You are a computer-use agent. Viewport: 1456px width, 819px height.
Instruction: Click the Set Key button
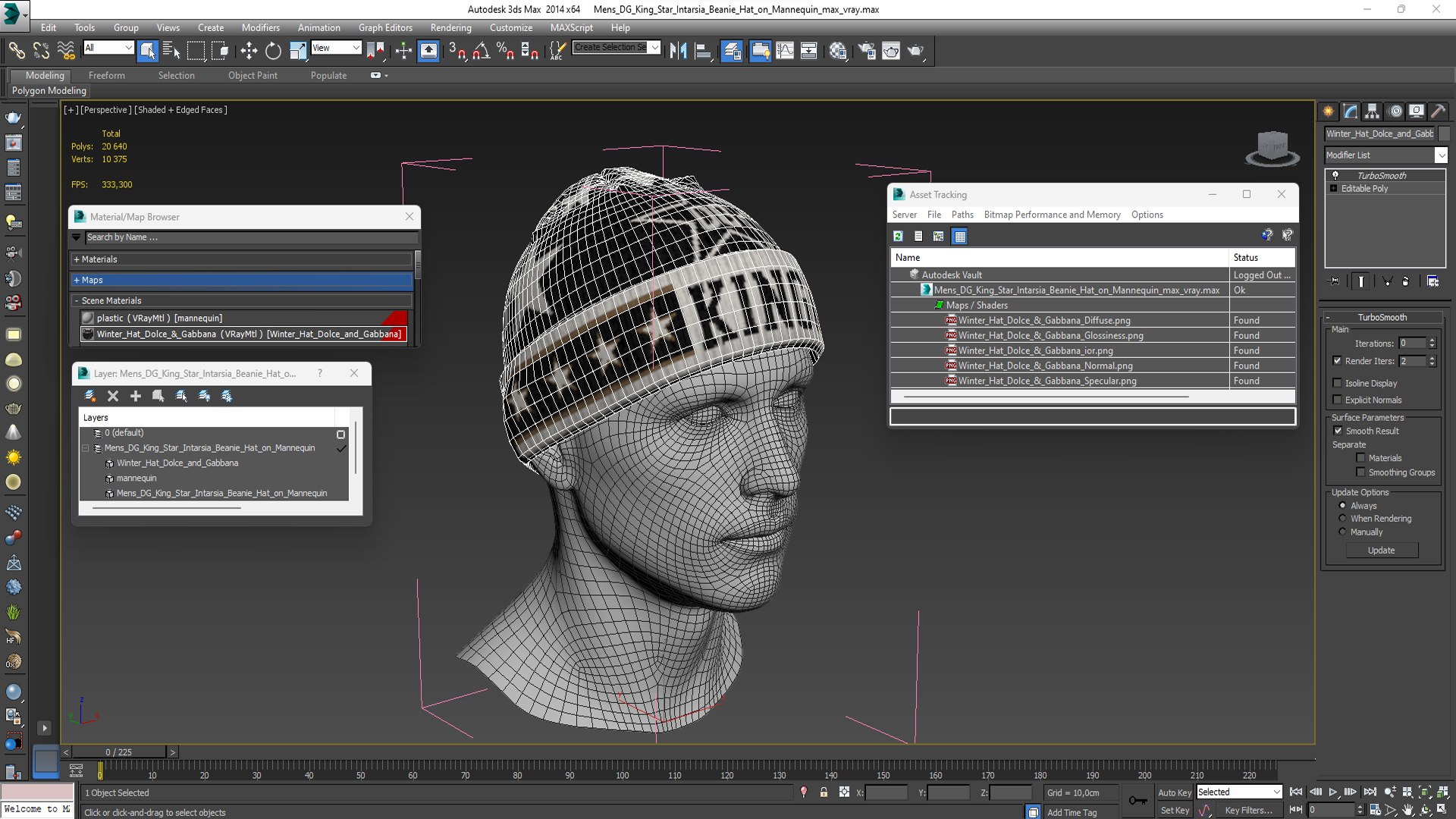[x=1175, y=810]
